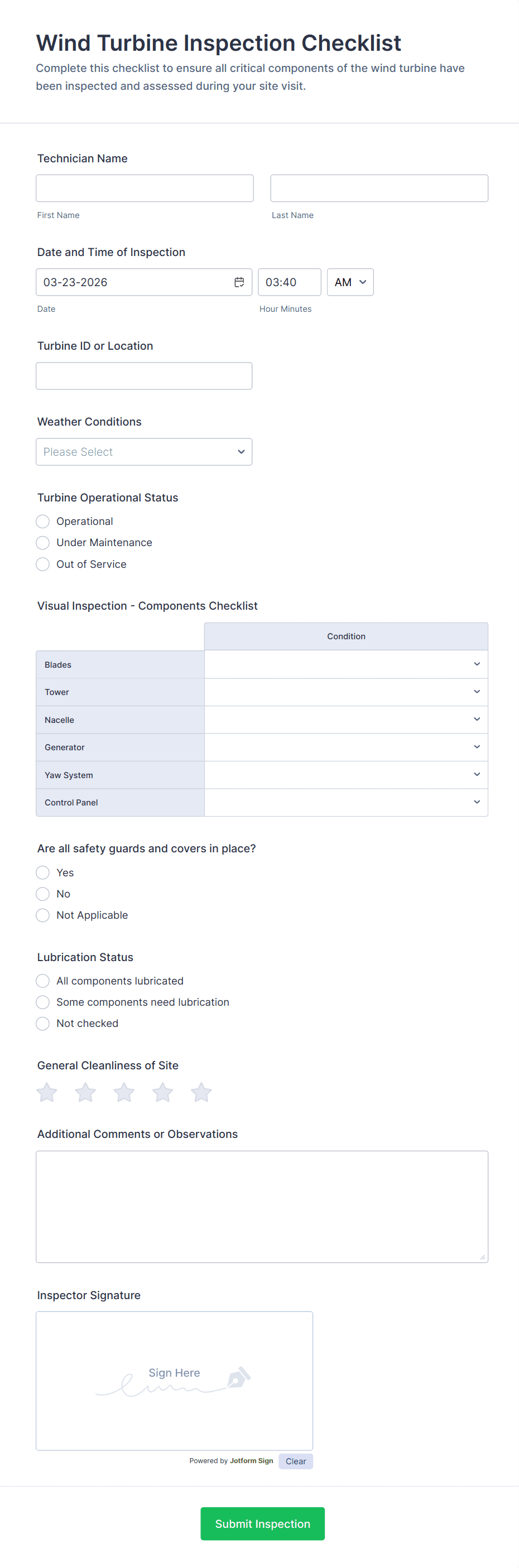519x1568 pixels.
Task: Open the date picker calendar icon
Action: point(239,282)
